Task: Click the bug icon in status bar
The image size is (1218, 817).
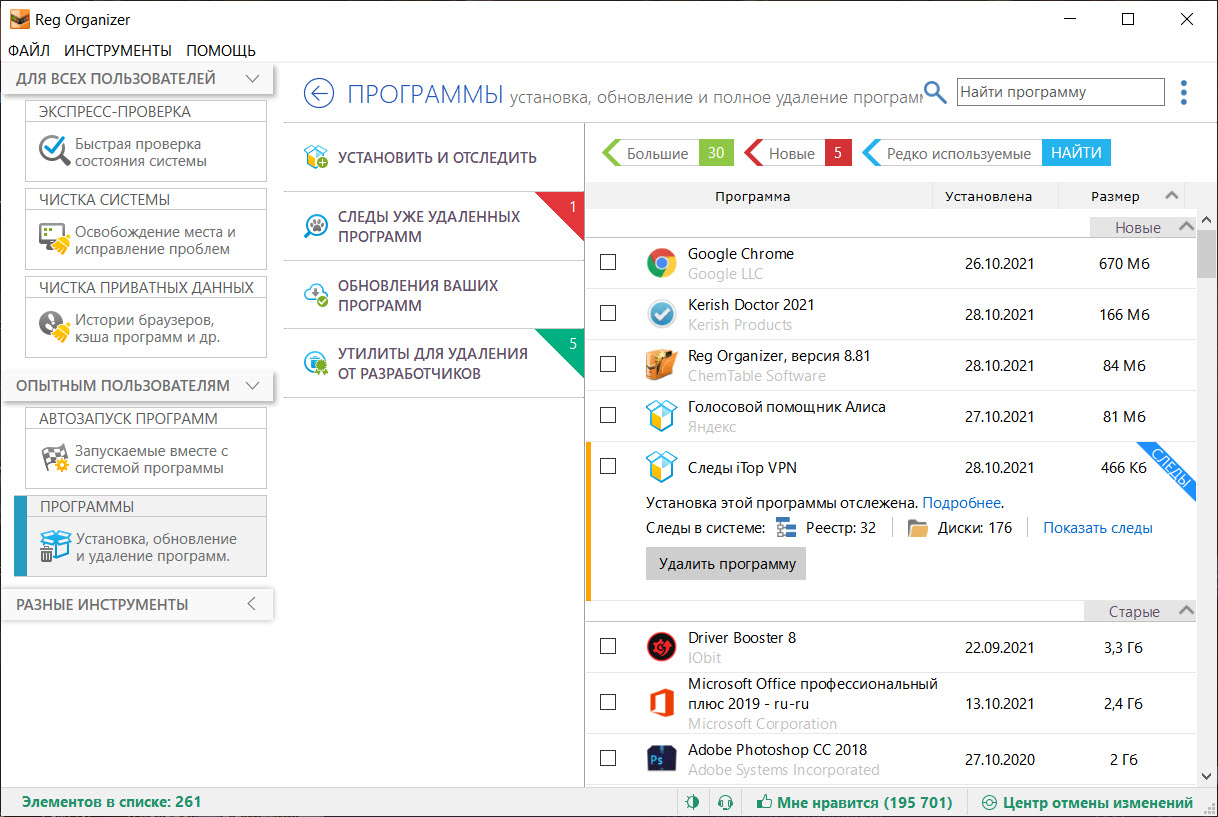Action: click(693, 802)
